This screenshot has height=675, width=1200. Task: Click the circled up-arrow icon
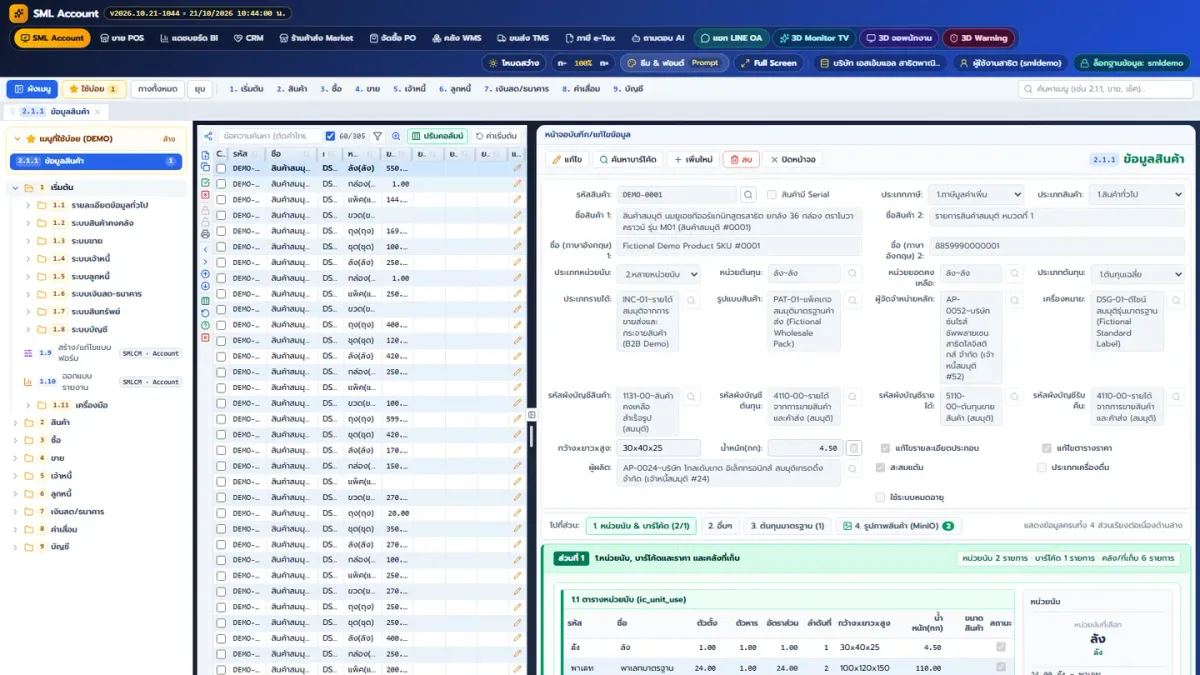point(206,273)
